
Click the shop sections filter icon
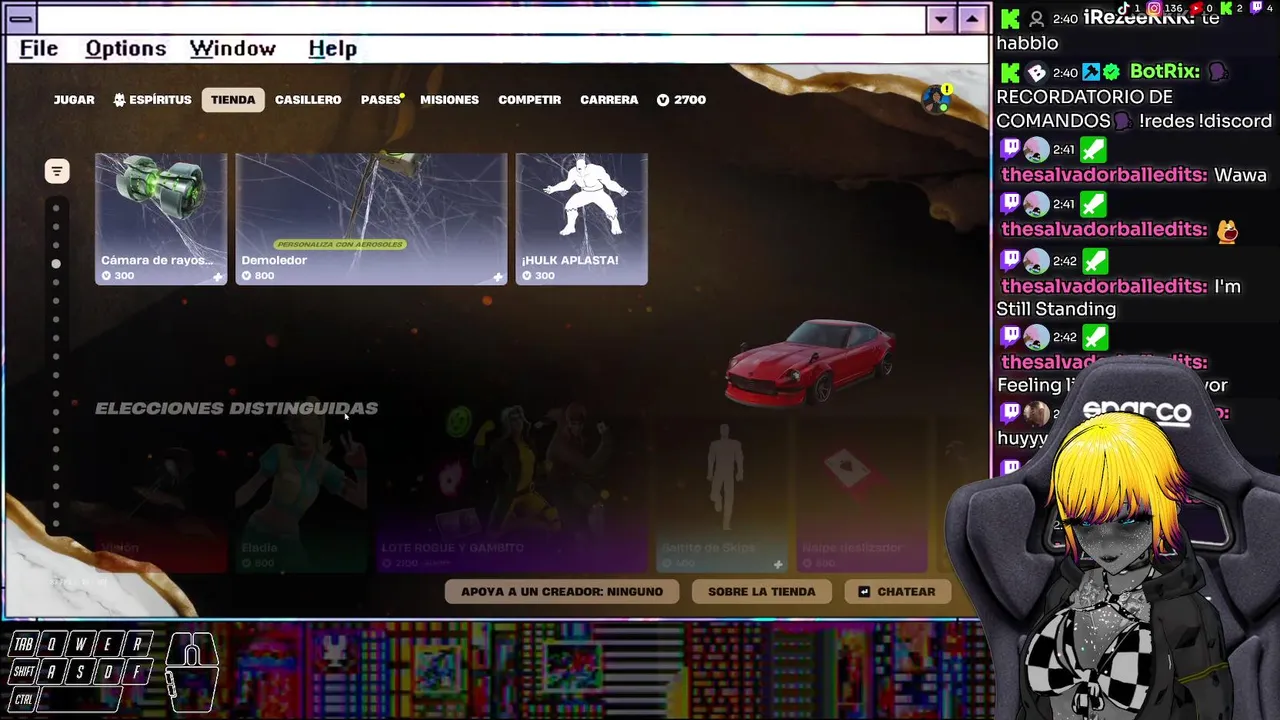(x=57, y=171)
